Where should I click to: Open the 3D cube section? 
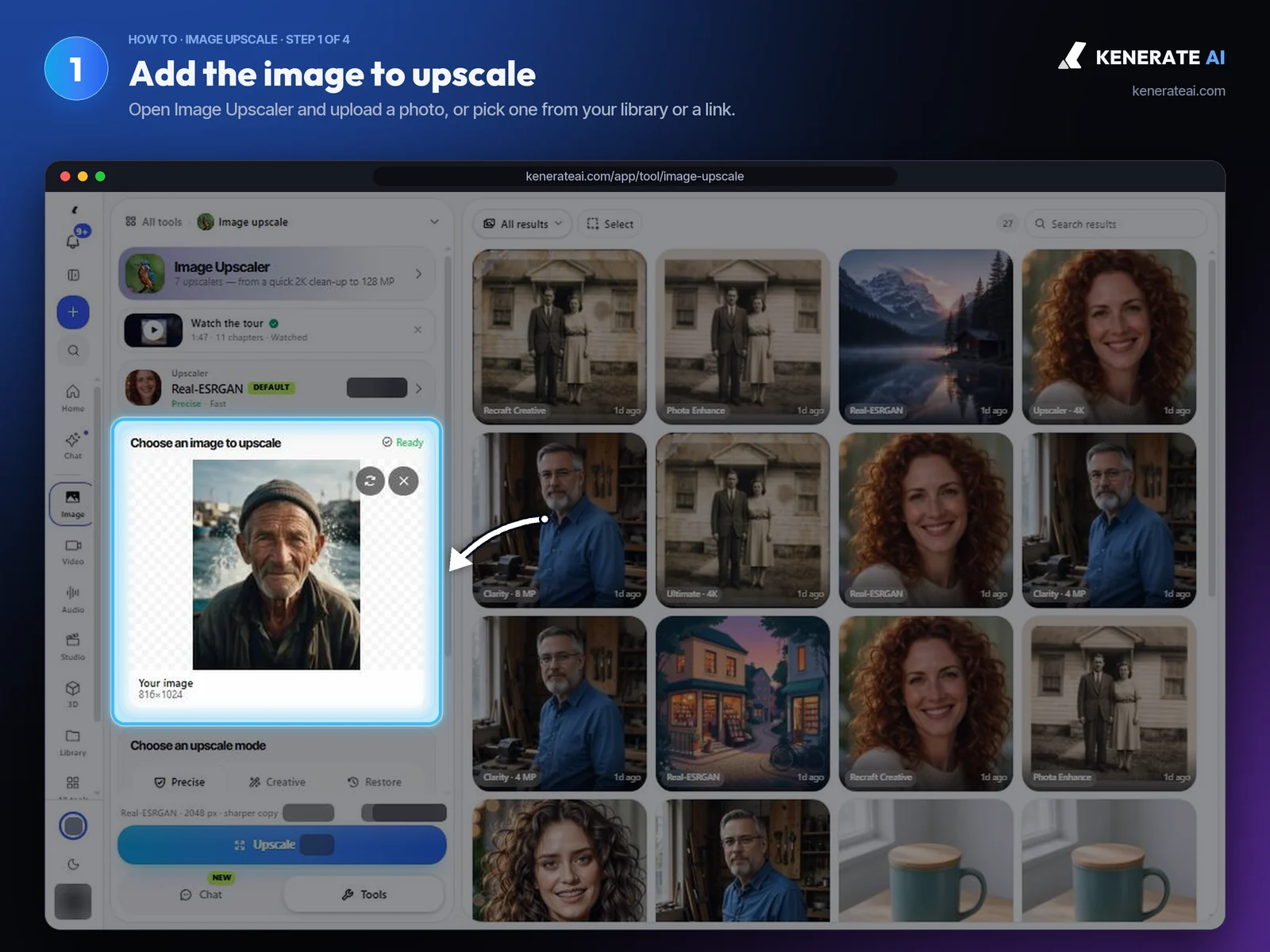point(73,693)
